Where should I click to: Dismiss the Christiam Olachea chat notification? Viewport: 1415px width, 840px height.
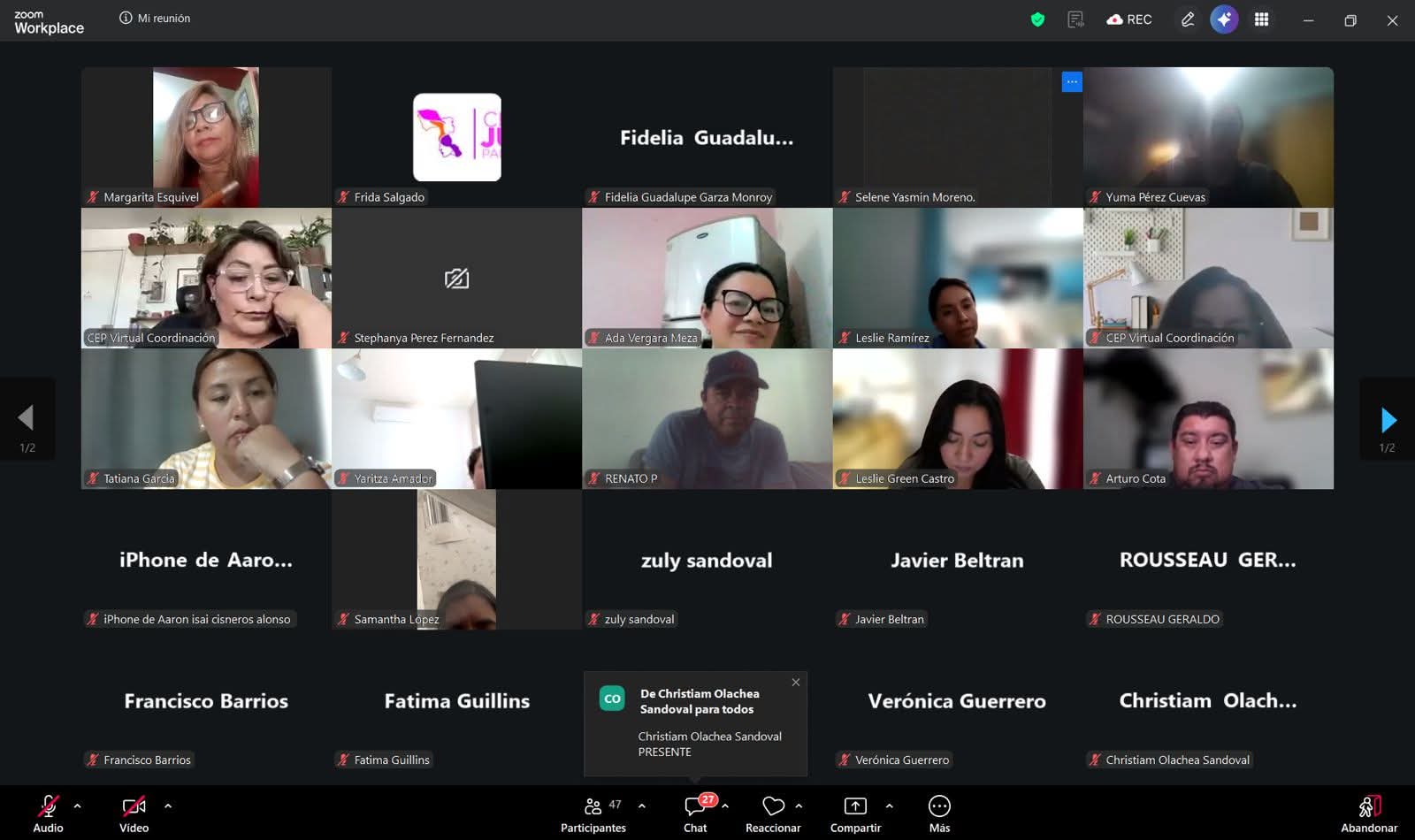tap(796, 682)
